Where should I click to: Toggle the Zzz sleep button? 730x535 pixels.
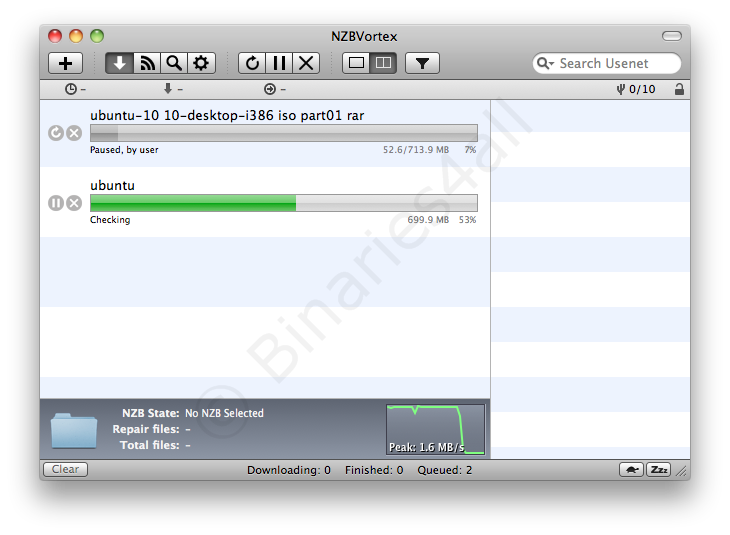pos(658,470)
